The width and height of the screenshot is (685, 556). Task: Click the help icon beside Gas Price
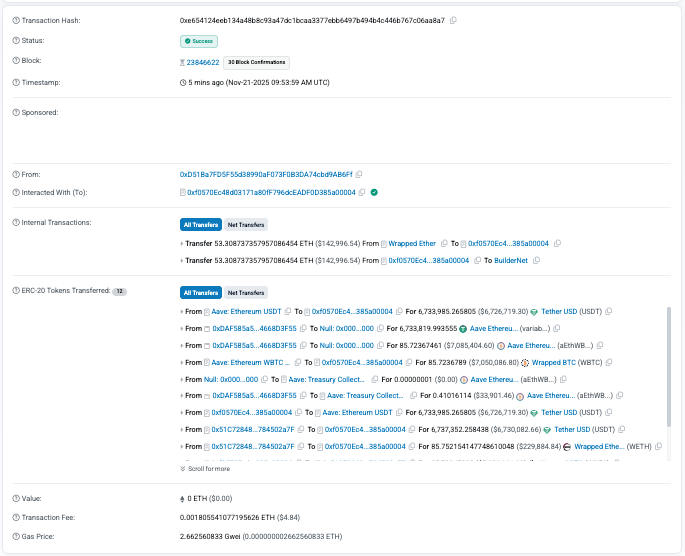(15, 536)
